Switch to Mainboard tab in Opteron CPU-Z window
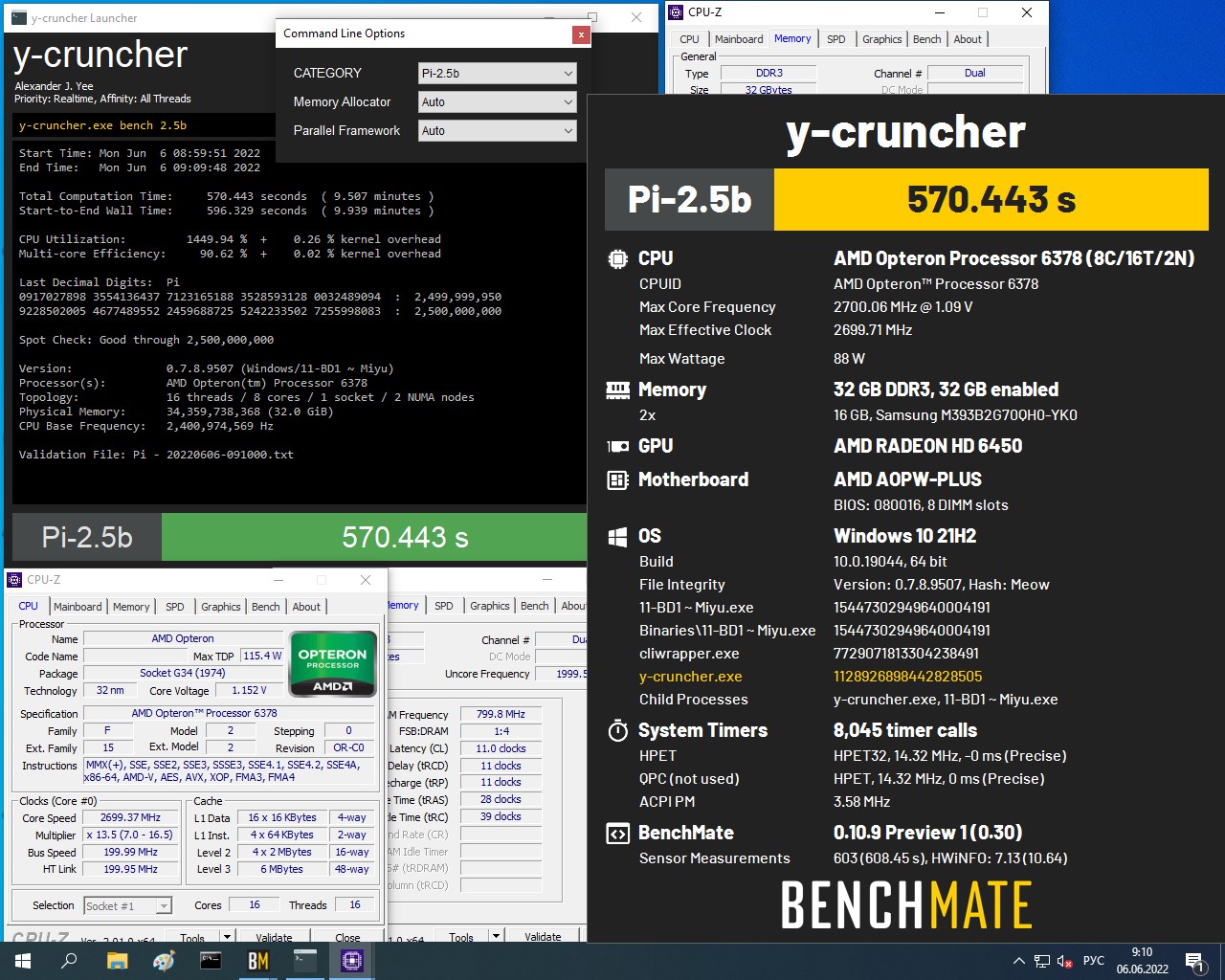The image size is (1225, 980). tap(78, 607)
